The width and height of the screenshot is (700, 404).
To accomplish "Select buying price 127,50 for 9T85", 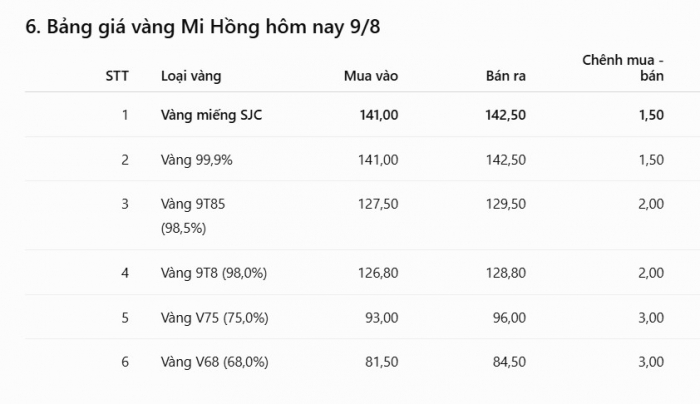I will 378,204.
